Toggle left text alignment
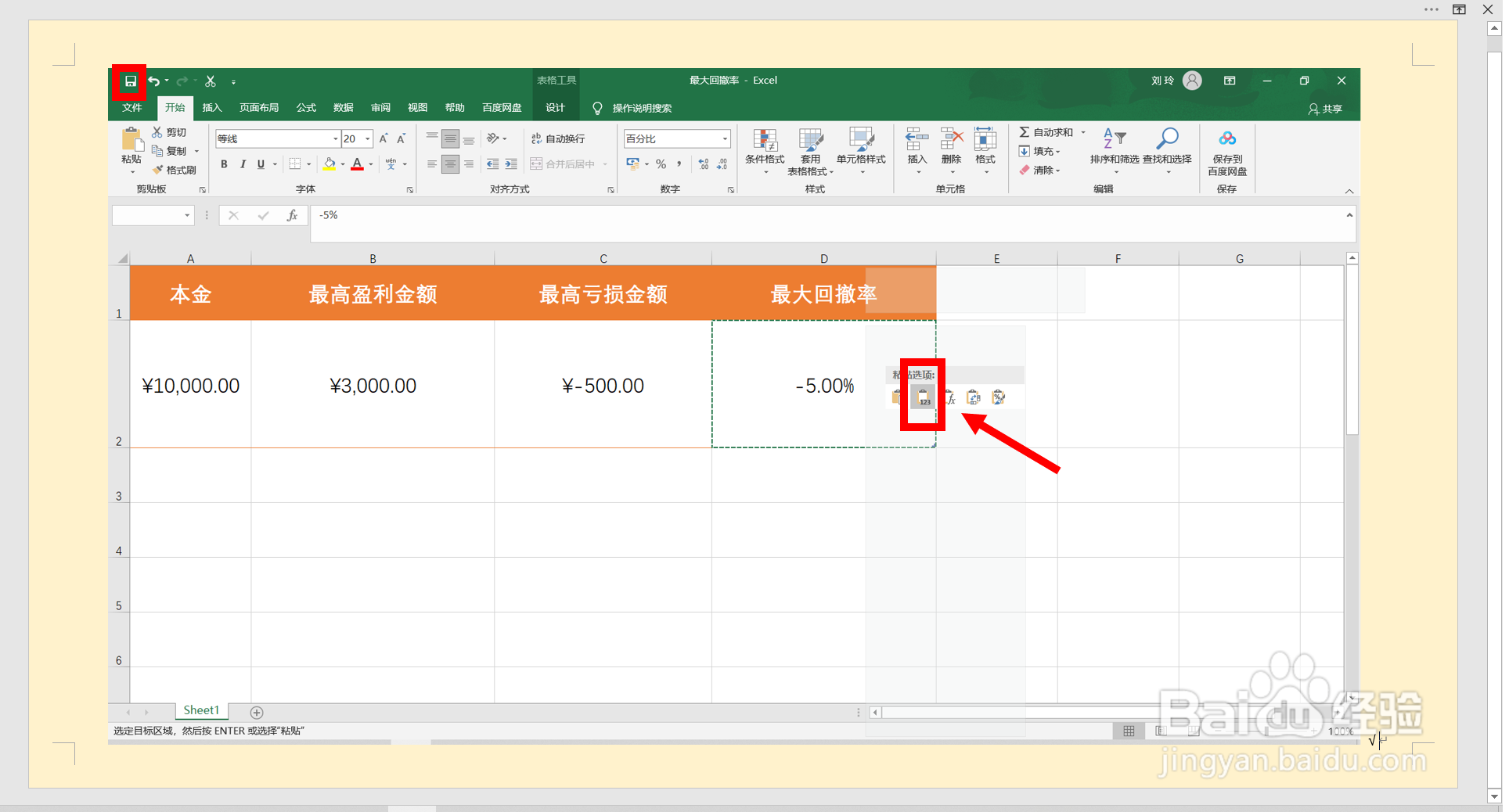The image size is (1509, 812). 432,164
